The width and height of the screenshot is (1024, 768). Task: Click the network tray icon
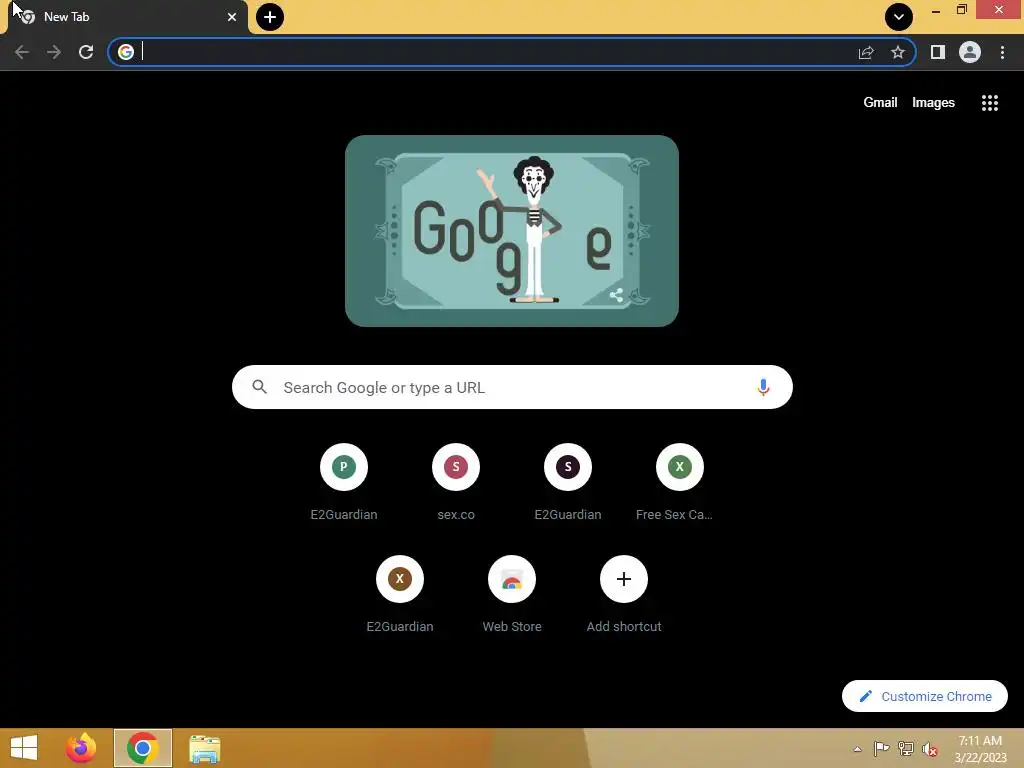tap(906, 748)
